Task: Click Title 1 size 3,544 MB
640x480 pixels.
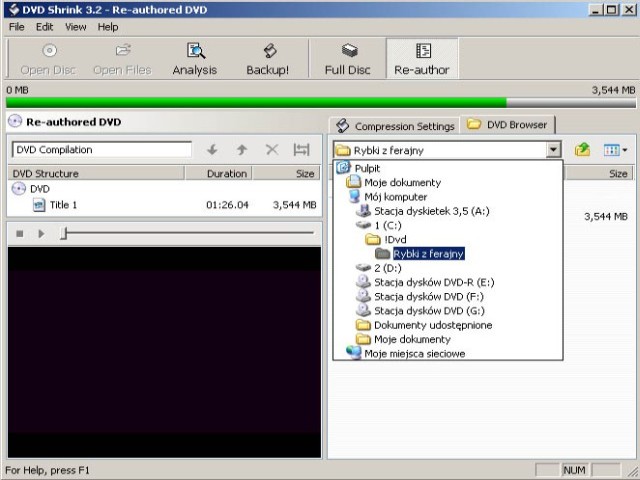Action: [294, 205]
